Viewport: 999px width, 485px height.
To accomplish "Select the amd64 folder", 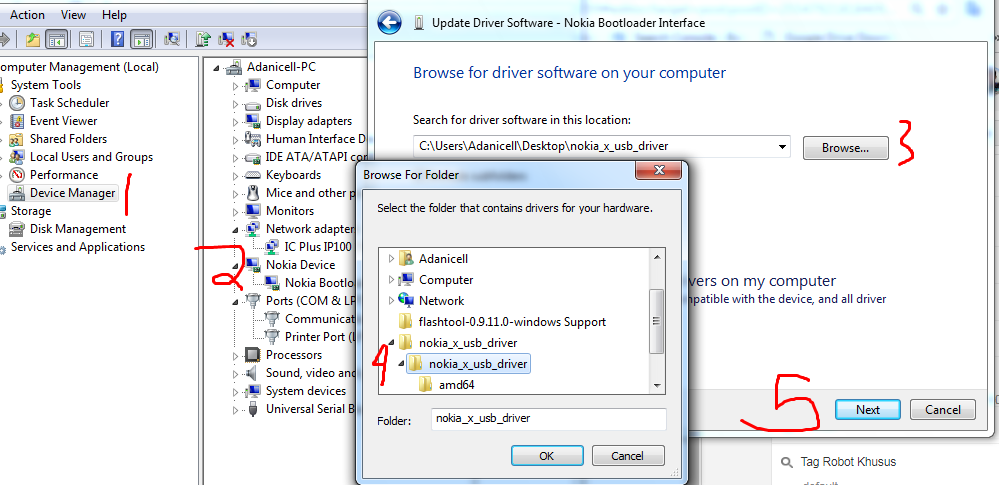I will (x=456, y=384).
